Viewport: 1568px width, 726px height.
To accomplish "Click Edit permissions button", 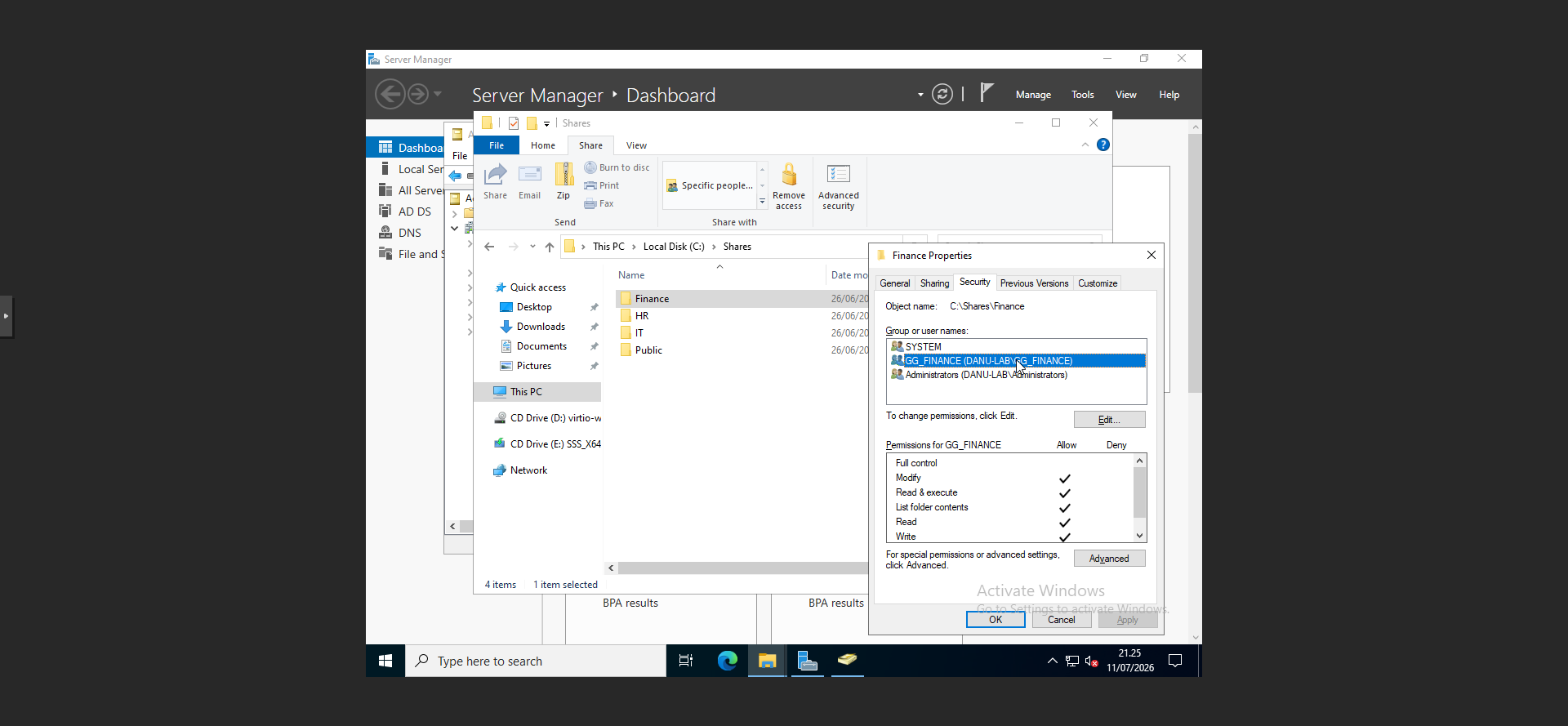I will pos(1109,420).
